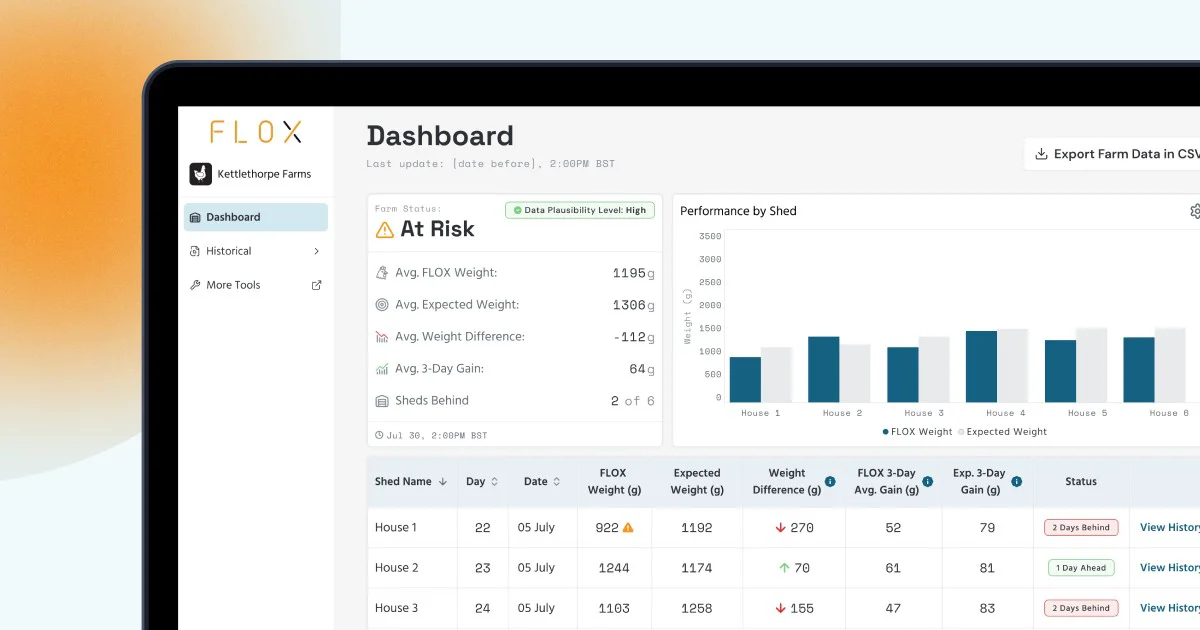Export Farm Data in CSV

(1112, 154)
